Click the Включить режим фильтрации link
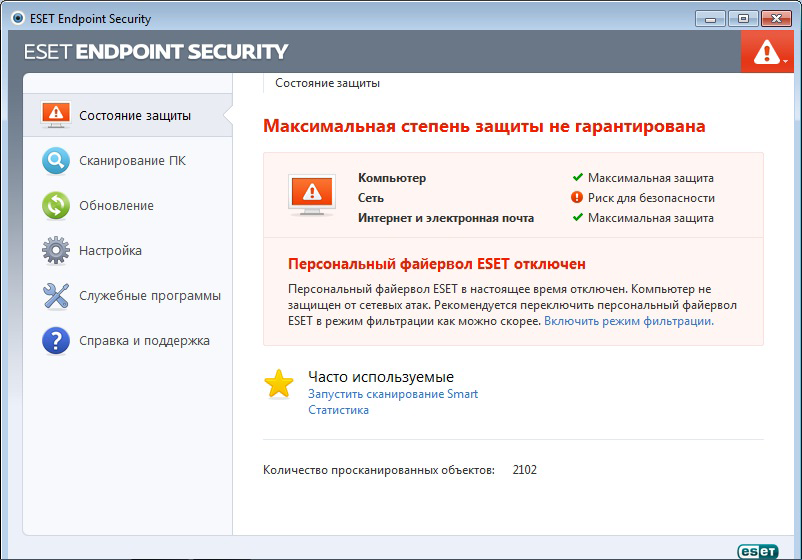802x560 pixels. tap(628, 321)
